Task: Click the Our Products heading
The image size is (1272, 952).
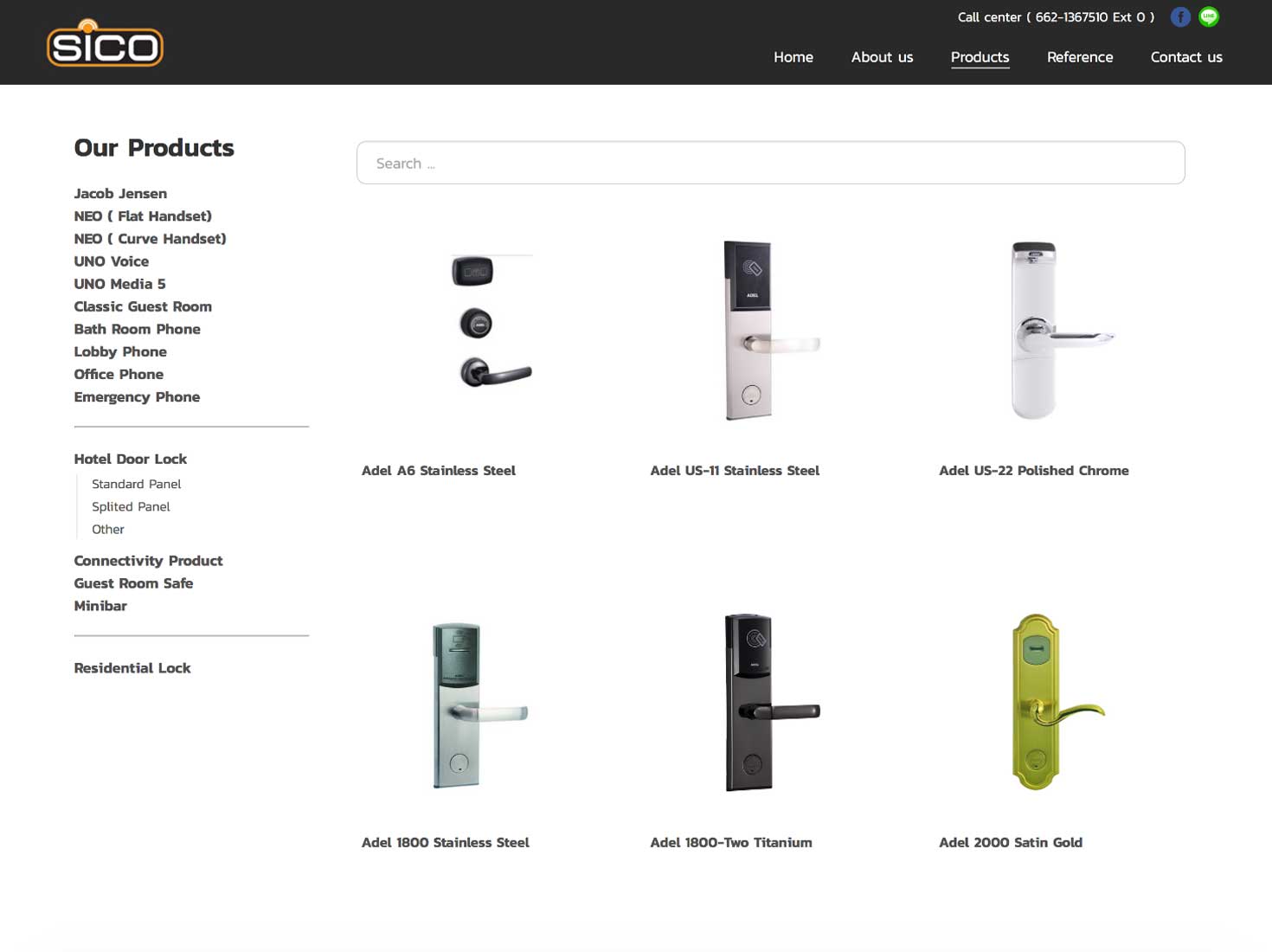Action: [154, 148]
